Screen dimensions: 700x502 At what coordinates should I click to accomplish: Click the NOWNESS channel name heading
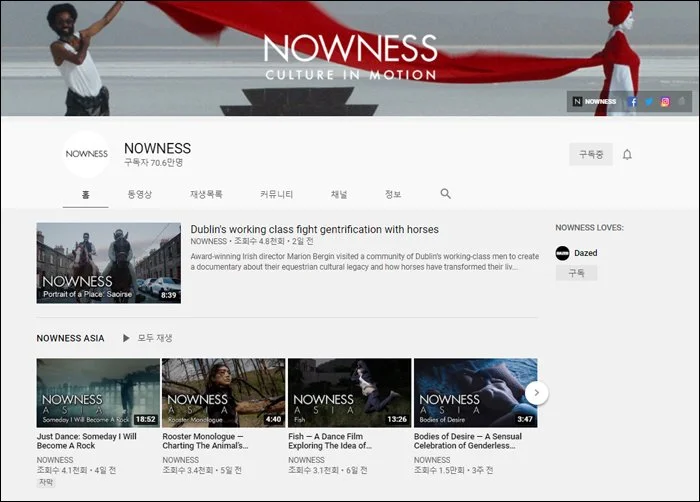click(158, 148)
